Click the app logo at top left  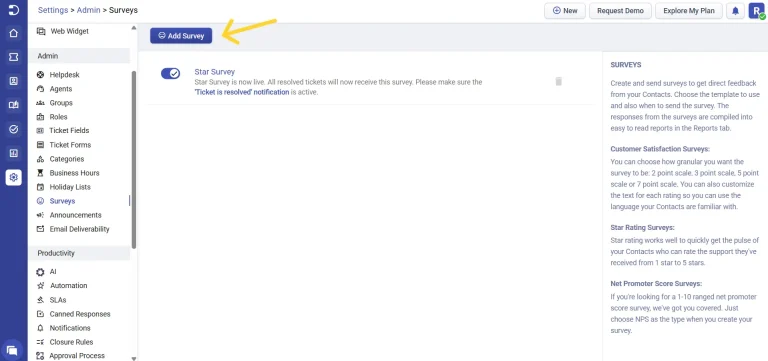coord(14,10)
